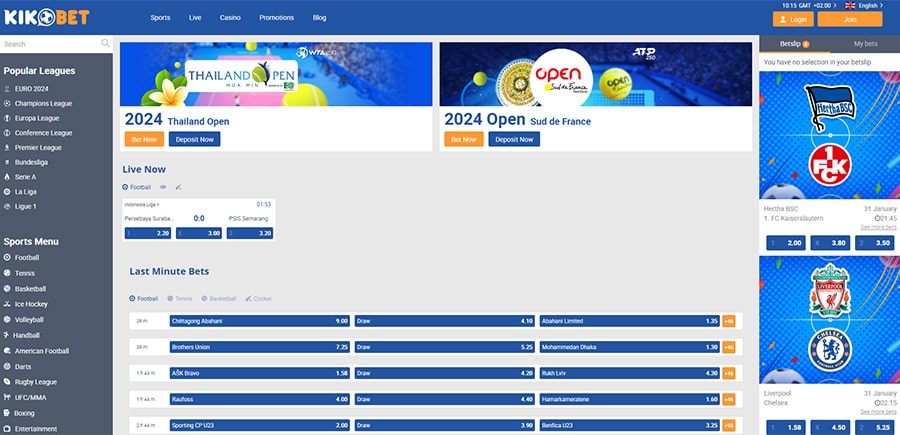Click the Rugby League icon

[x=7, y=382]
